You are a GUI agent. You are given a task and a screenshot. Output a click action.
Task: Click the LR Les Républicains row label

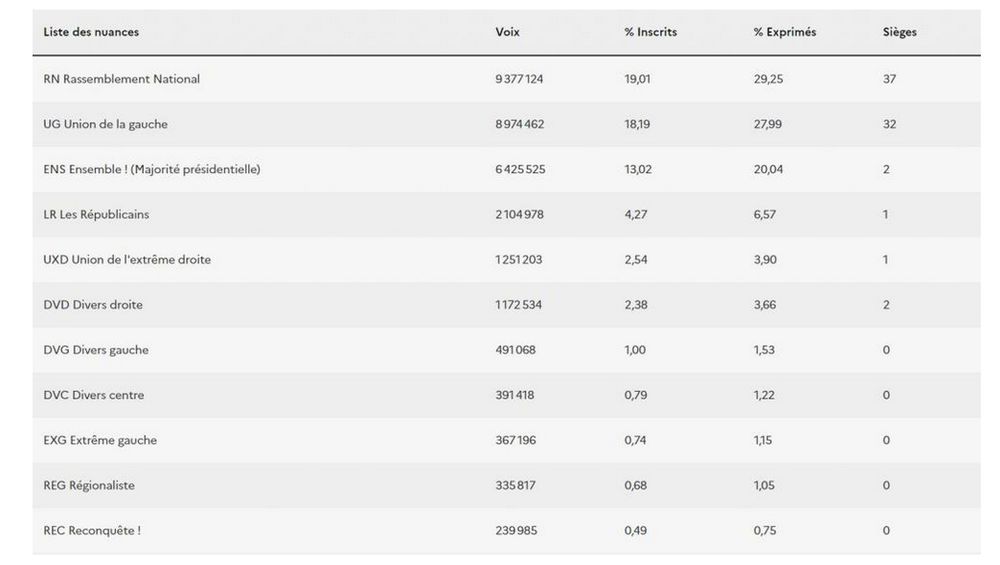click(x=96, y=214)
